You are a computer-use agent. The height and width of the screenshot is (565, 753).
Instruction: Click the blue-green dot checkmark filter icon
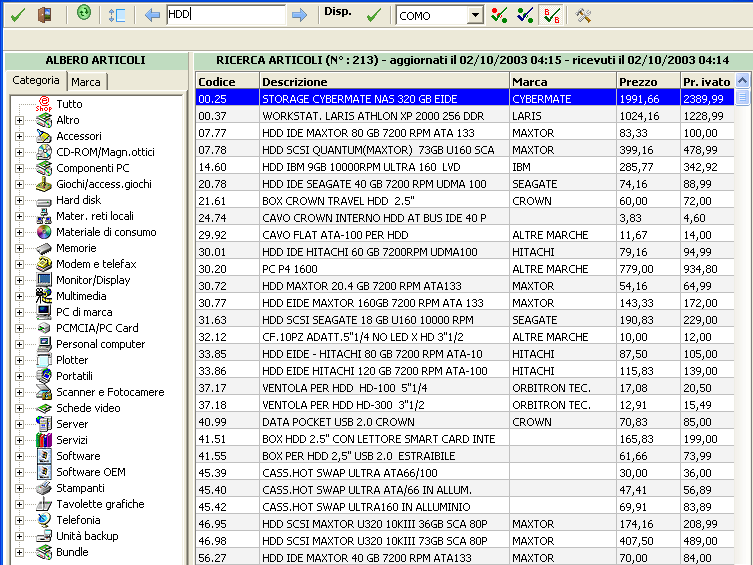(525, 15)
